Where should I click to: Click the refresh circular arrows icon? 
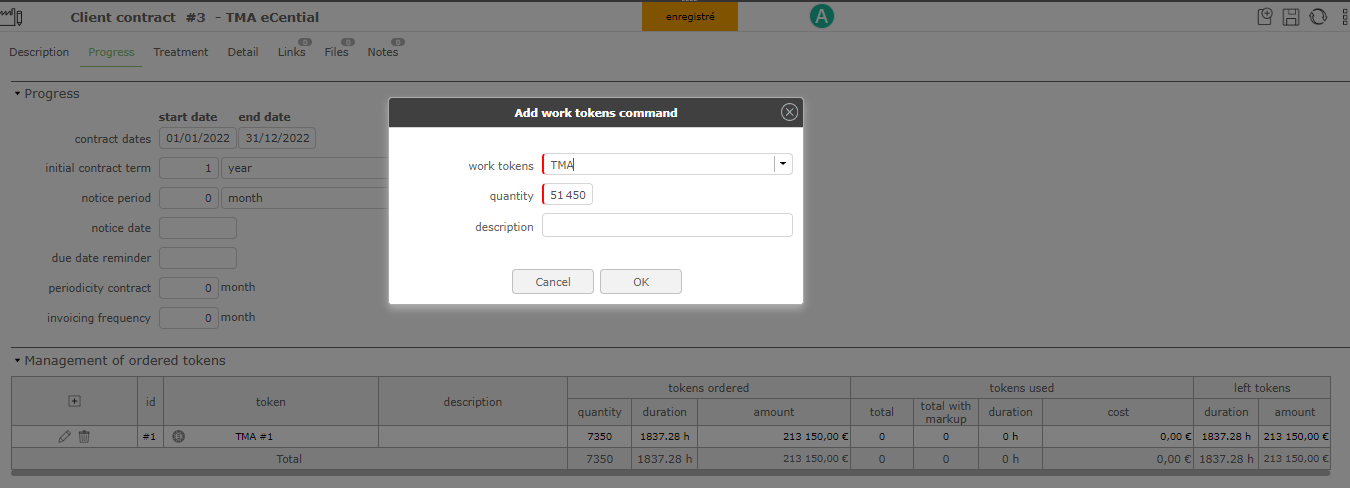tap(1317, 17)
